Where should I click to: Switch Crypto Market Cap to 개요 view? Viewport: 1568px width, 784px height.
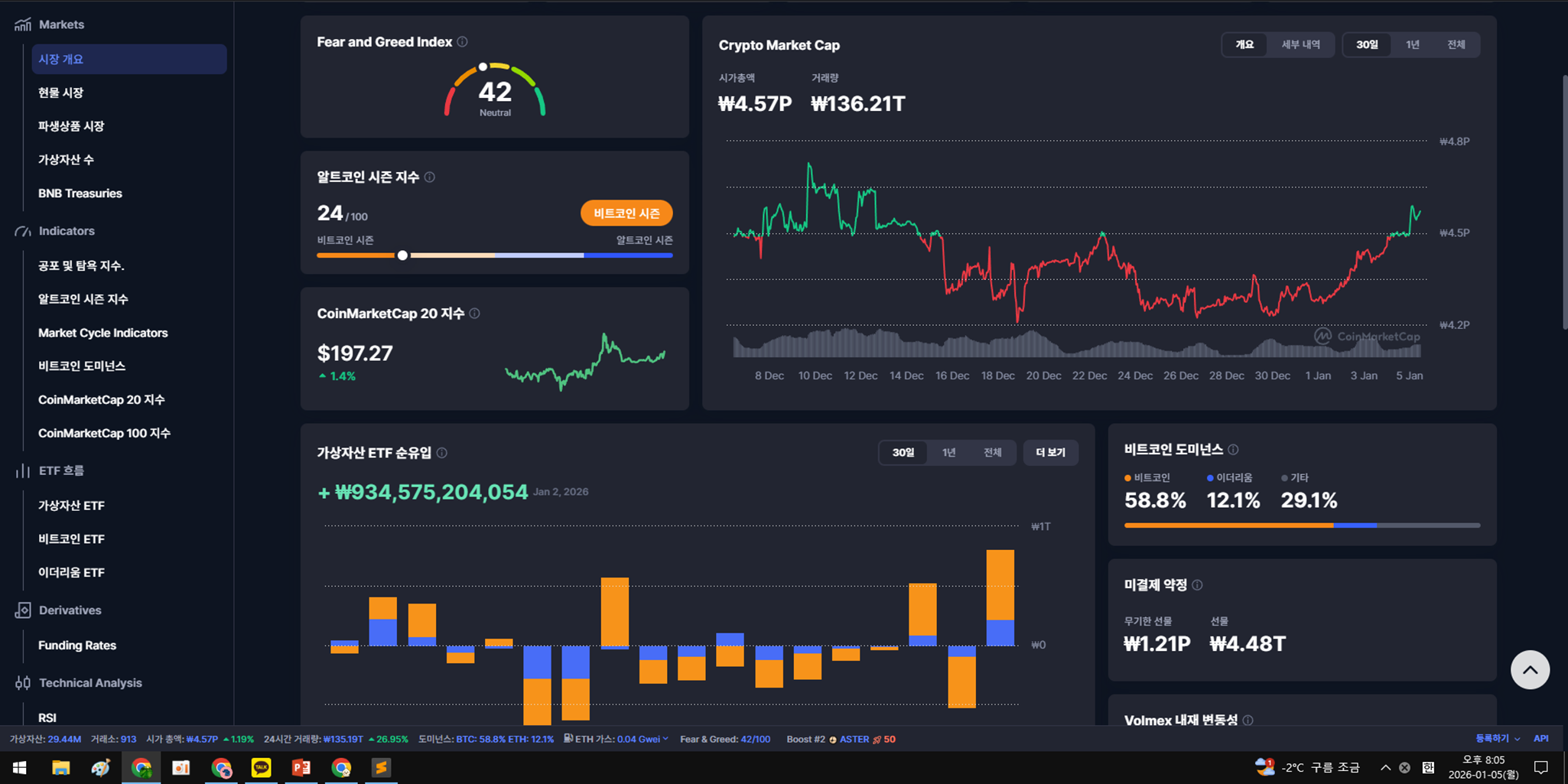tap(1244, 44)
